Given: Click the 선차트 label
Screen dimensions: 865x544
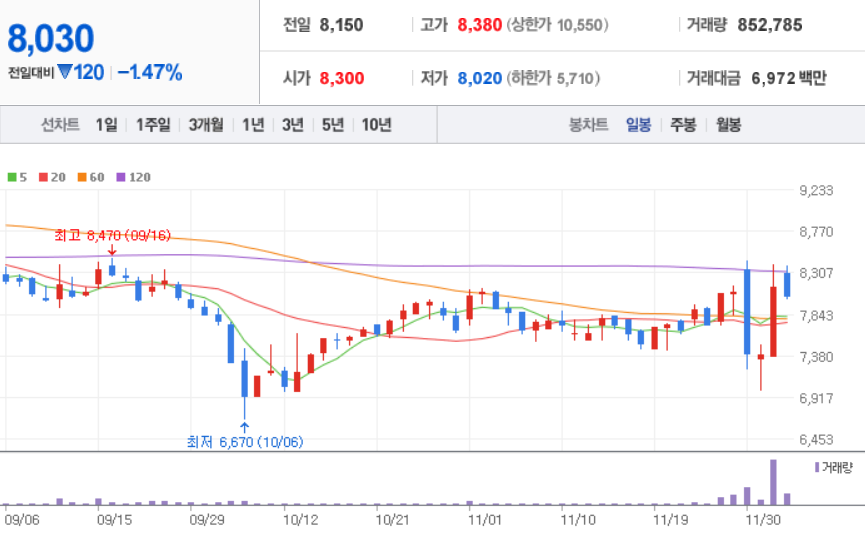Looking at the screenshot, I should 60,125.
